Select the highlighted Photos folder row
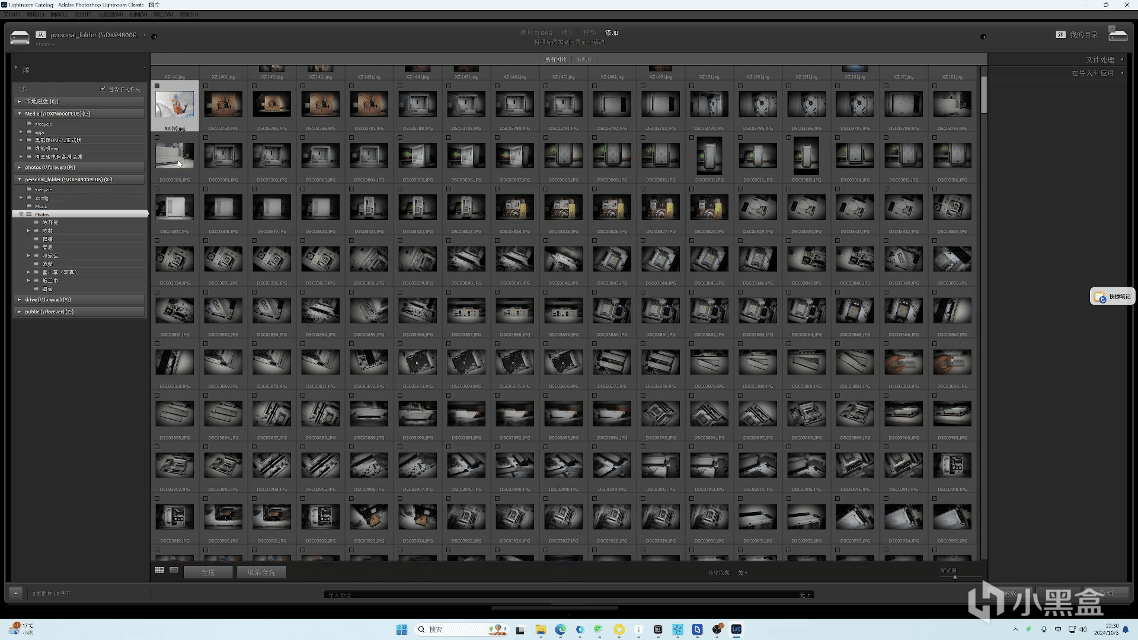Image resolution: width=1138 pixels, height=640 pixels. [x=80, y=214]
